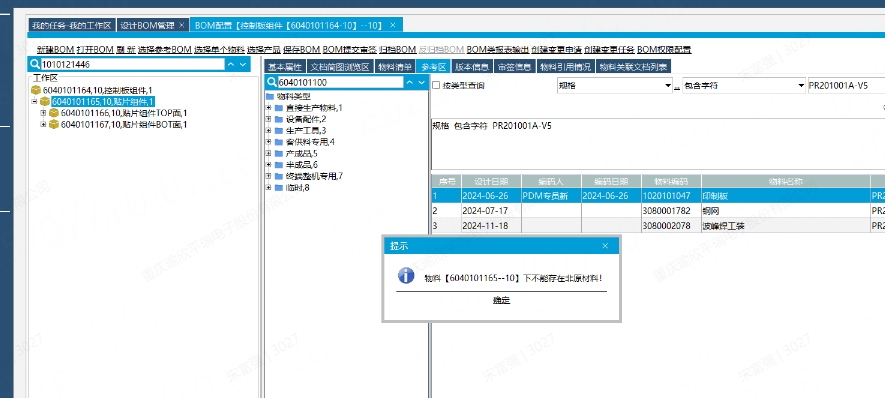
Task: Expand the 6040101167 贴片组件BOT面 node
Action: pos(43,124)
